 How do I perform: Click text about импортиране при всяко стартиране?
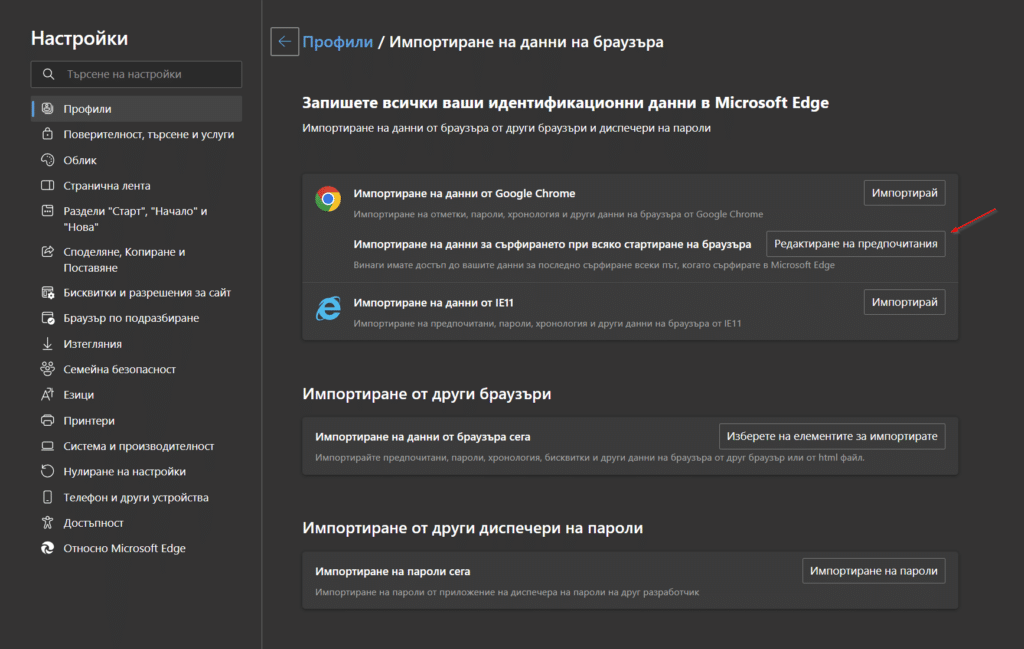click(x=552, y=244)
